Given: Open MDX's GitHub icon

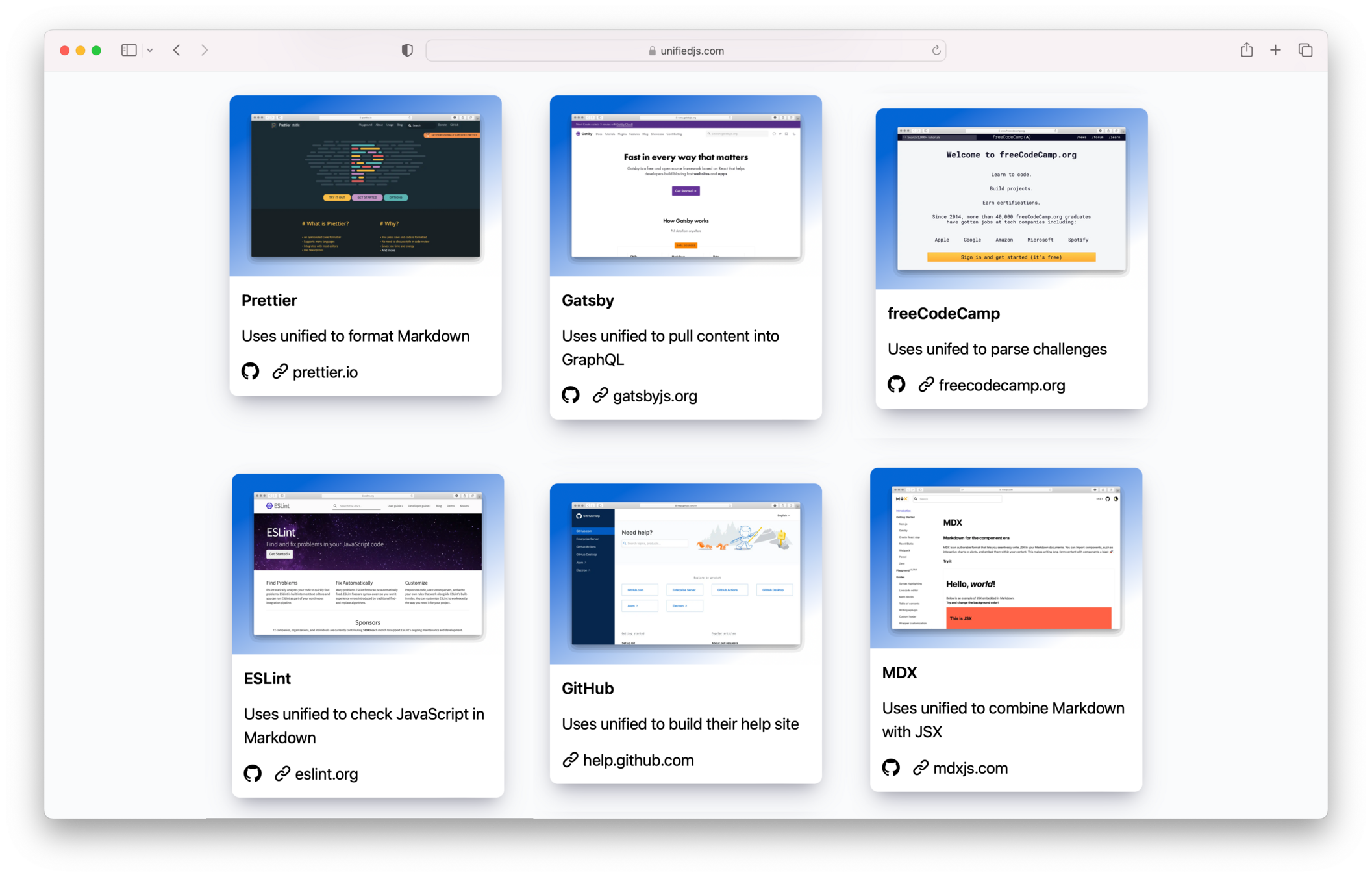Looking at the screenshot, I should 891,767.
